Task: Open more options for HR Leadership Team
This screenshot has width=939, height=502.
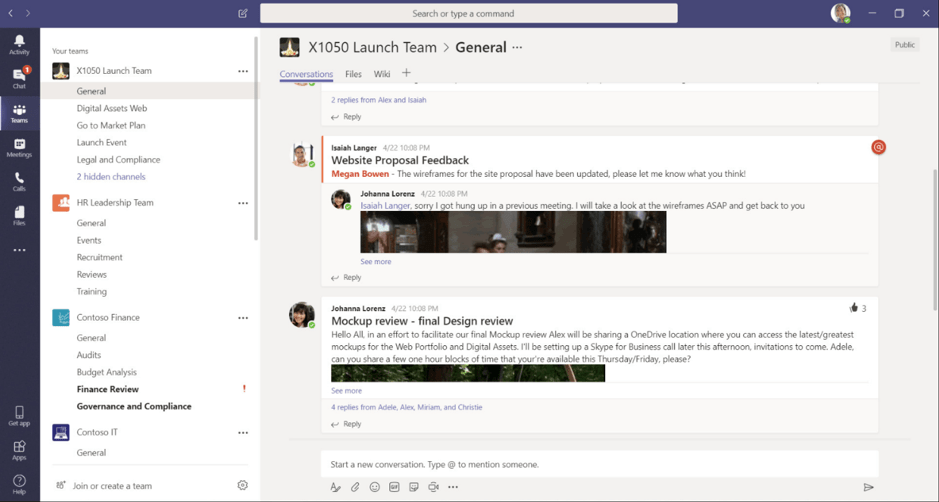Action: [243, 203]
